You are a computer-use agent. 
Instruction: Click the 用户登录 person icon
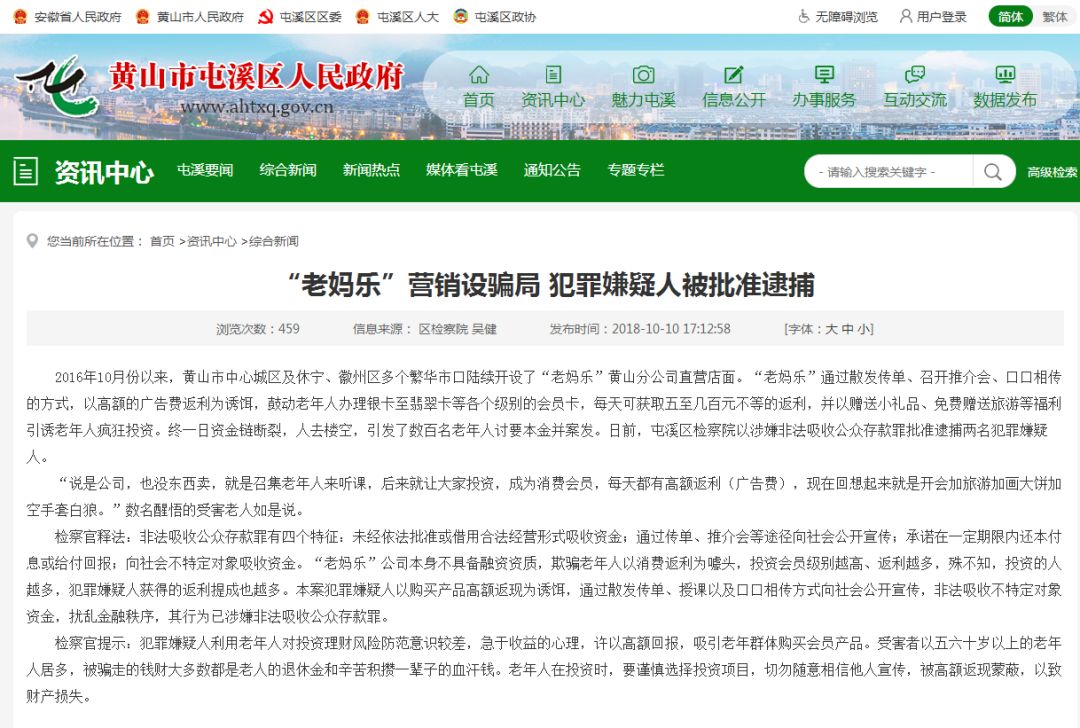[906, 17]
